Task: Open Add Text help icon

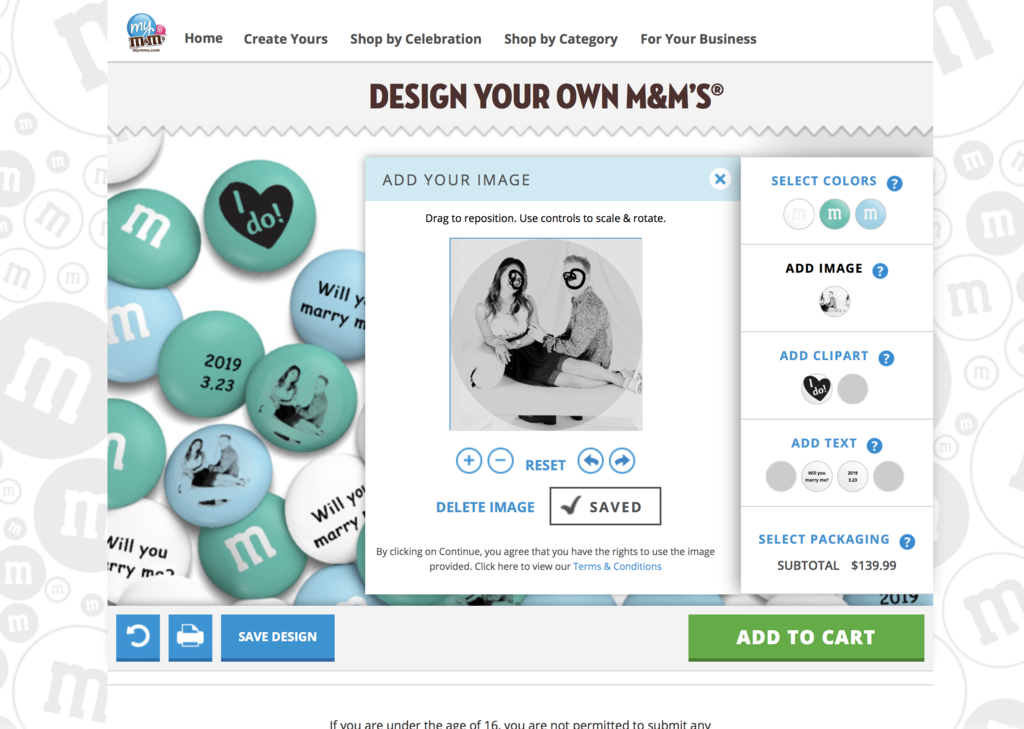Action: (x=874, y=446)
